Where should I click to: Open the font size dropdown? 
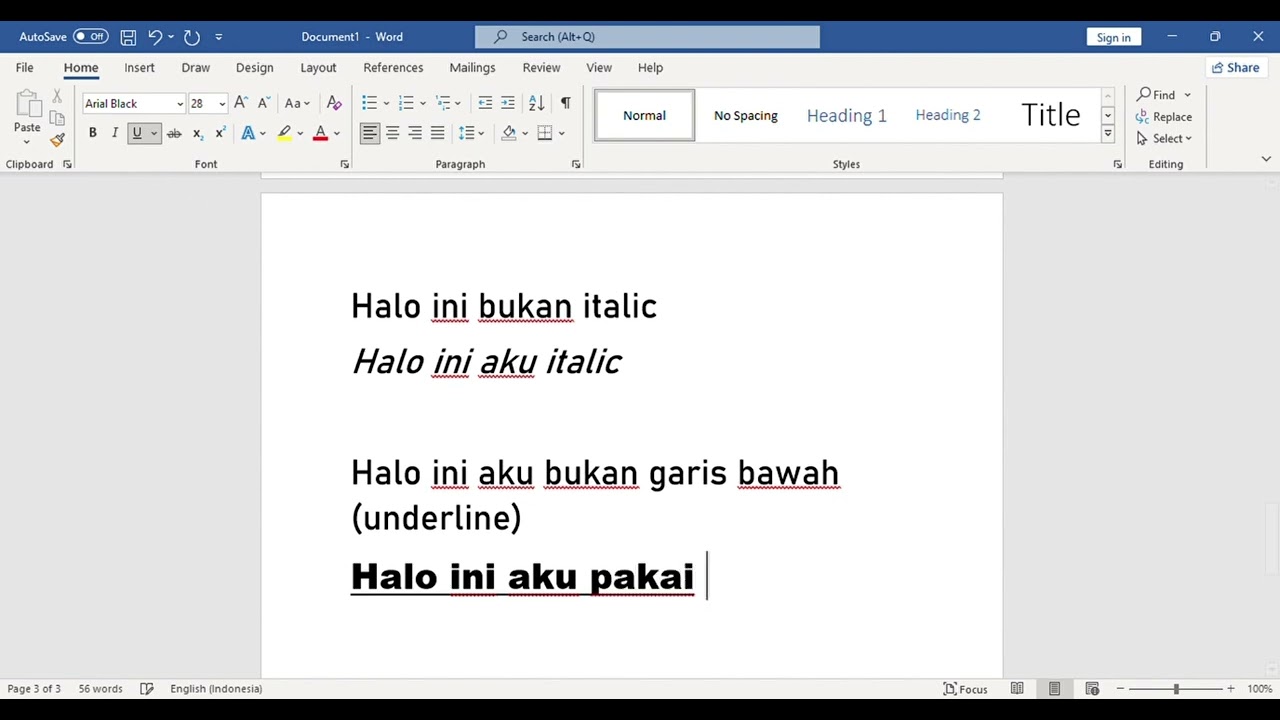[x=222, y=104]
